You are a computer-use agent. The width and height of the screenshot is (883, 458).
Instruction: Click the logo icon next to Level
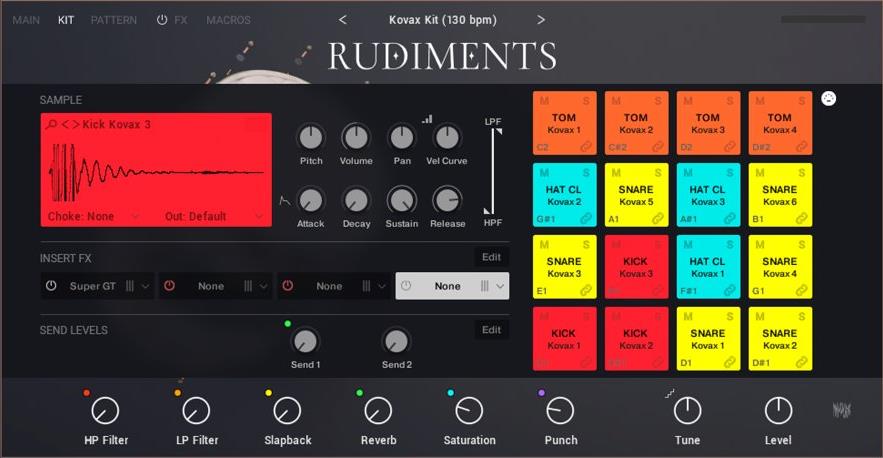tap(841, 410)
